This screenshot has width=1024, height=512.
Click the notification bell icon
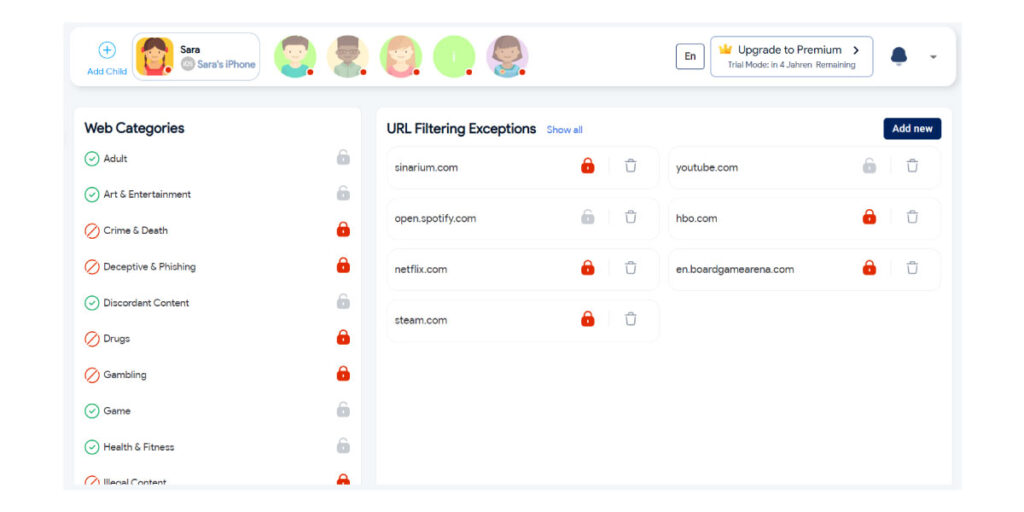coord(898,56)
